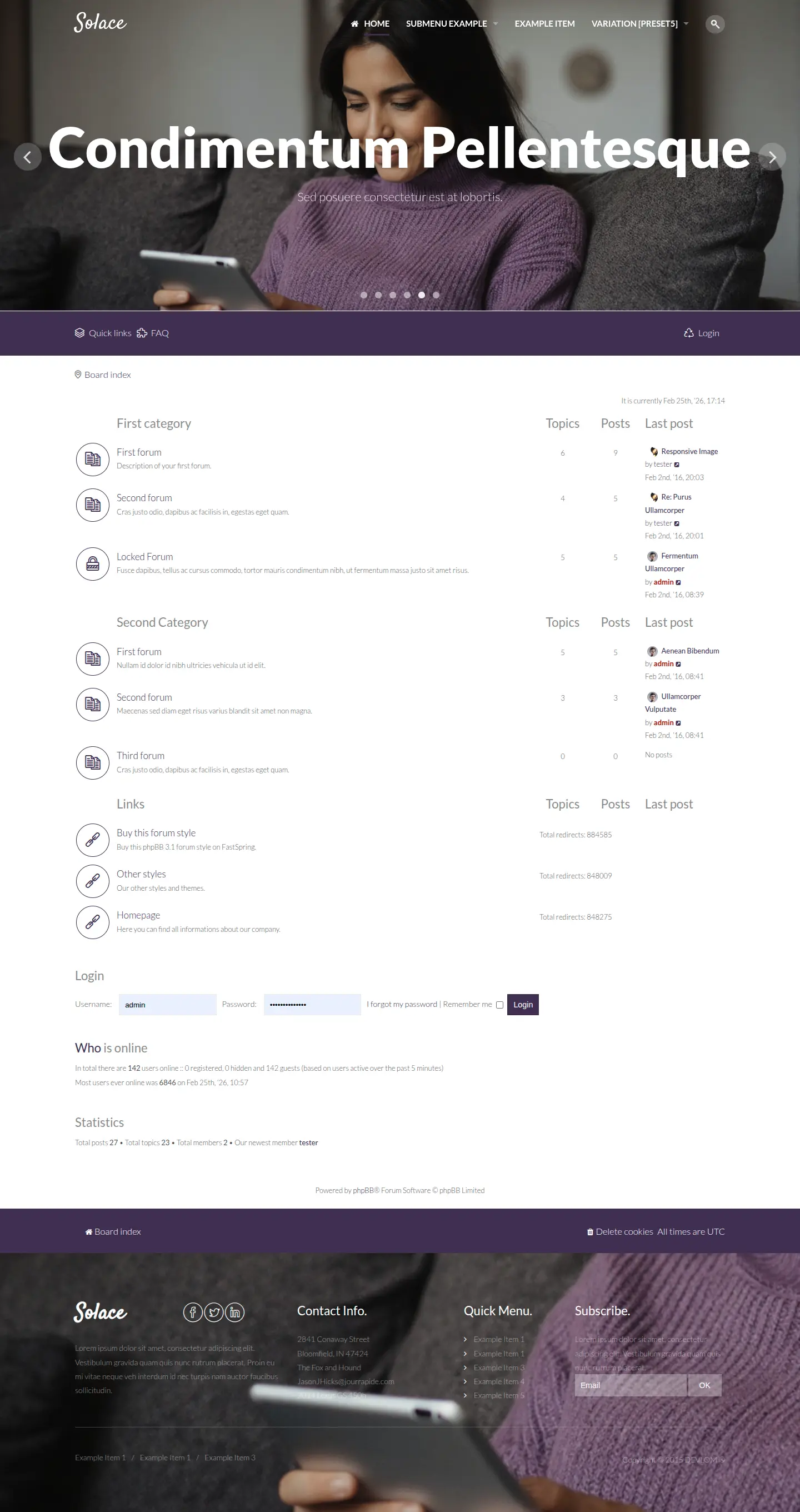The width and height of the screenshot is (800, 1512).
Task: Open Example Item in top navigation
Action: tap(544, 23)
